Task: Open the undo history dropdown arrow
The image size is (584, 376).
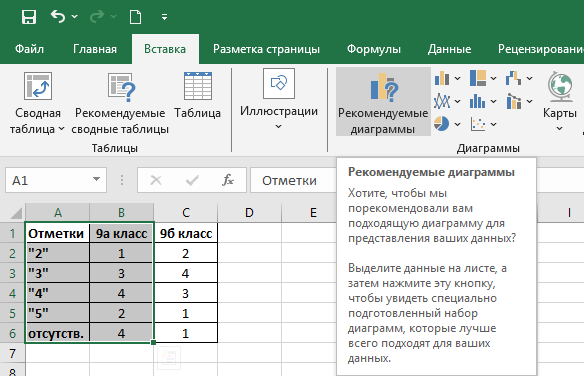Action: point(74,17)
